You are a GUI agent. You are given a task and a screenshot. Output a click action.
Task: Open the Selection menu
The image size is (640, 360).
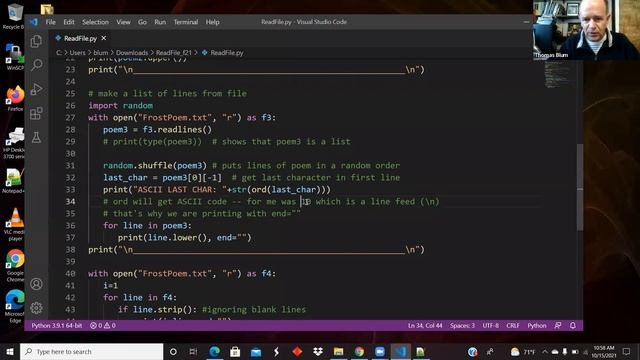pos(96,22)
